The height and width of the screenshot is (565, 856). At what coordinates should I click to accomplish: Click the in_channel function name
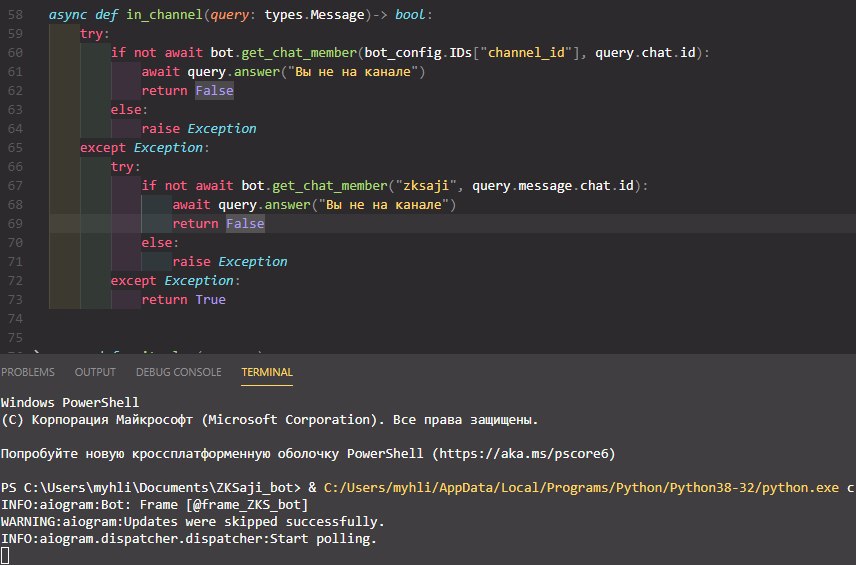[164, 15]
